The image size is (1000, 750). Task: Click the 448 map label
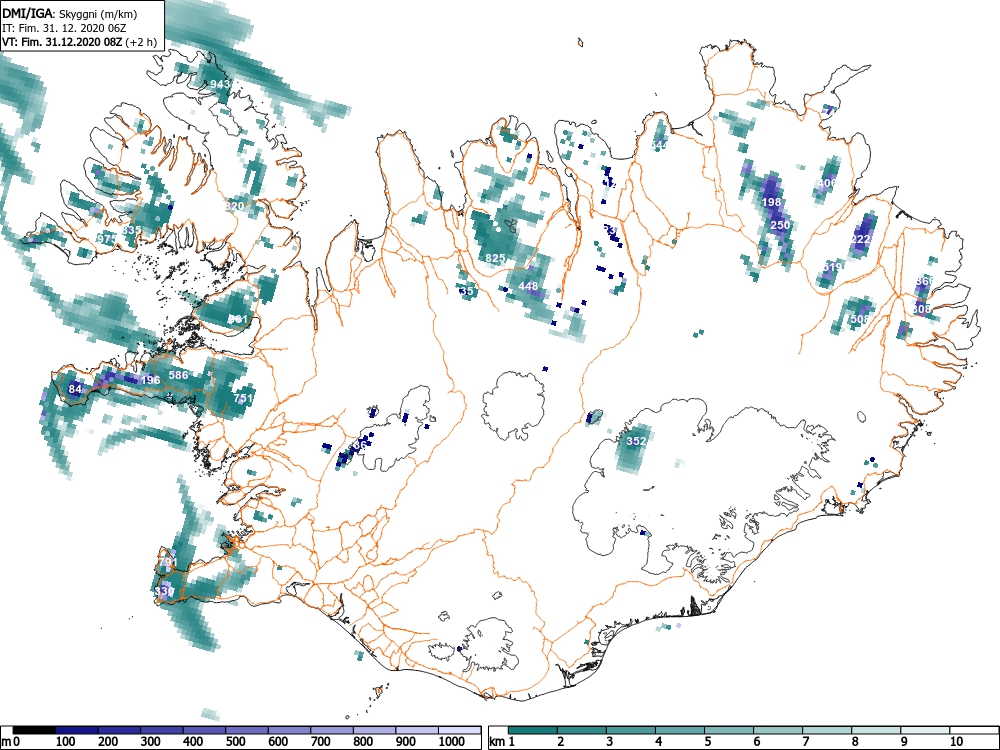tap(528, 286)
